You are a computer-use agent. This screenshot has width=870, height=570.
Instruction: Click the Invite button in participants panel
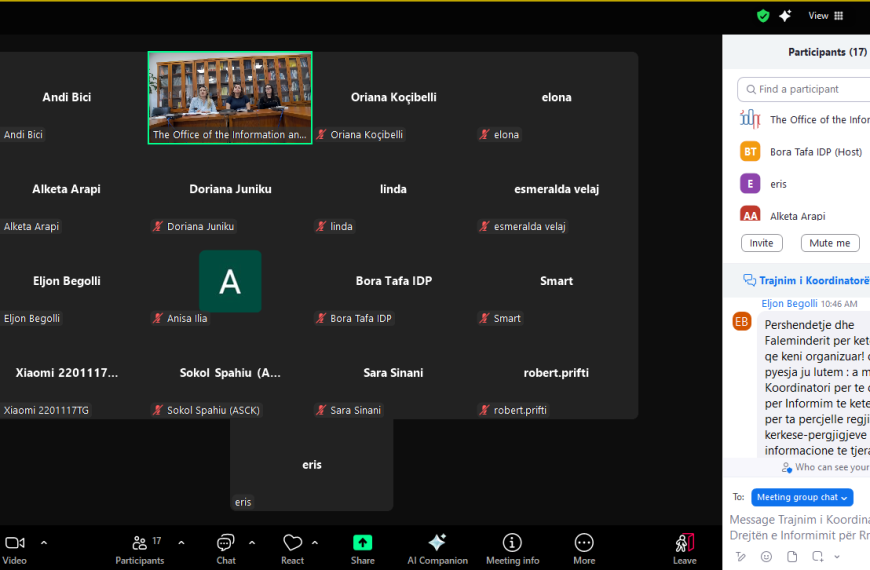761,243
